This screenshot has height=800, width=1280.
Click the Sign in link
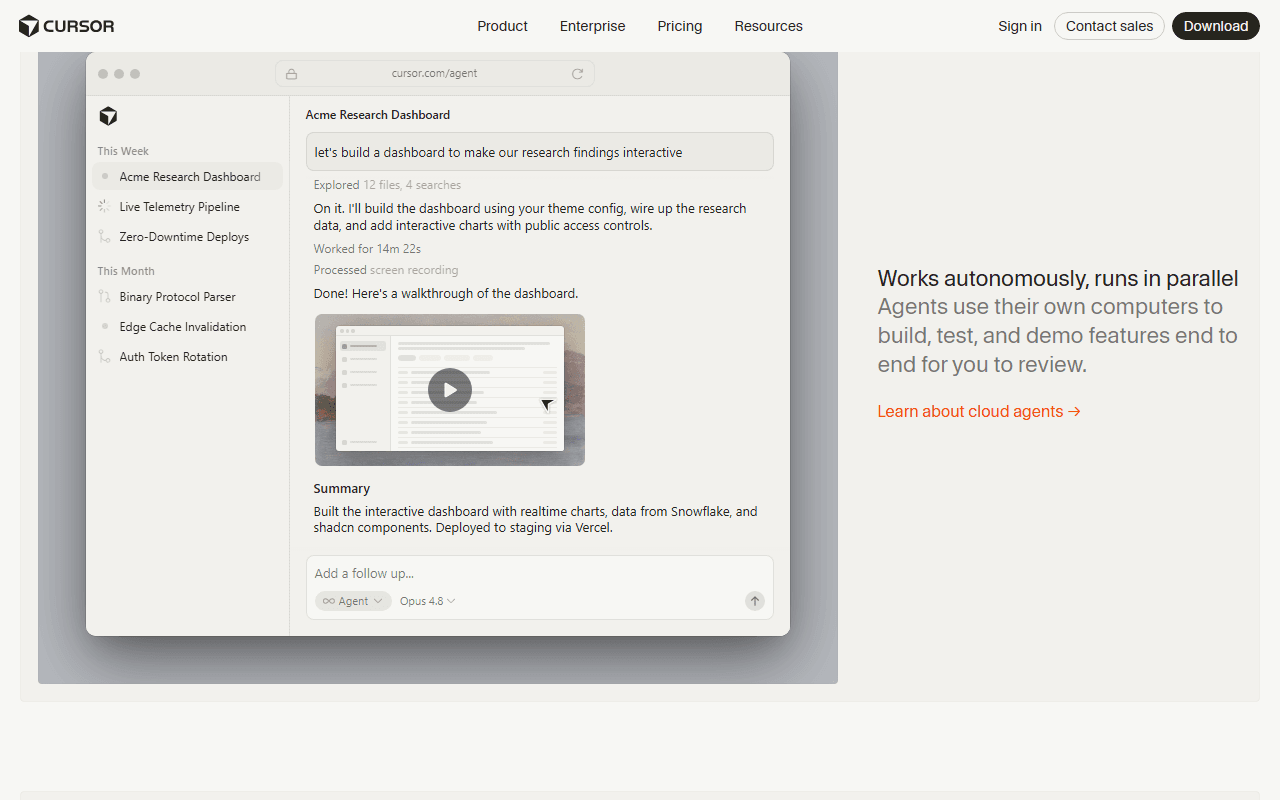click(x=1020, y=26)
